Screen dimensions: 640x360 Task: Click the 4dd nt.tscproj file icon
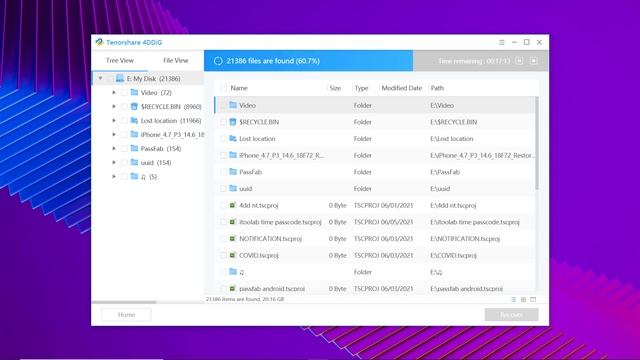click(233, 205)
